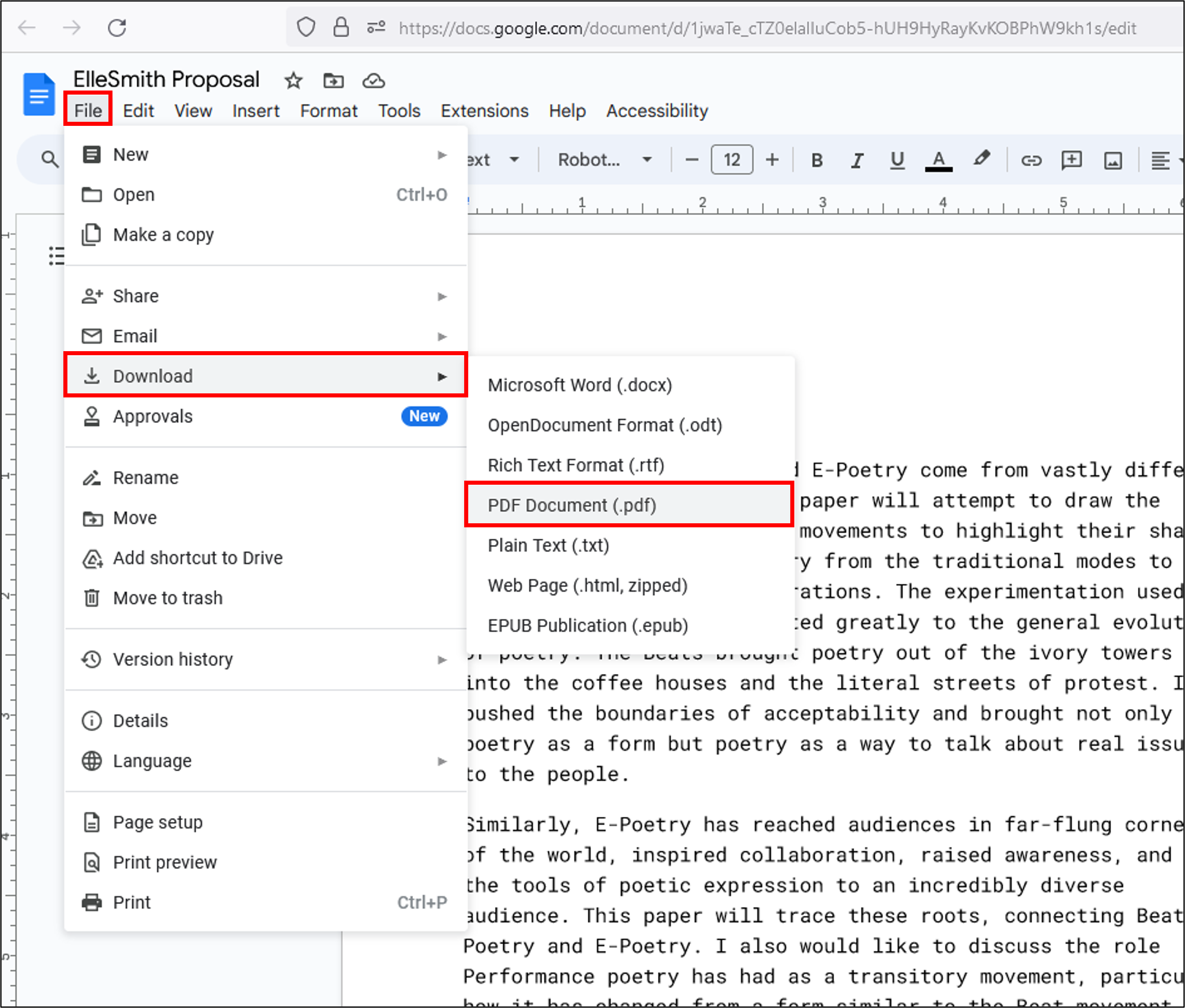Open the text color picker
The height and width of the screenshot is (1008, 1185).
click(x=938, y=161)
